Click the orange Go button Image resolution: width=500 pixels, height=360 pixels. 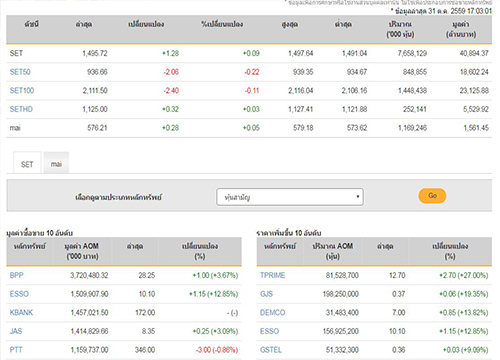[x=432, y=196]
